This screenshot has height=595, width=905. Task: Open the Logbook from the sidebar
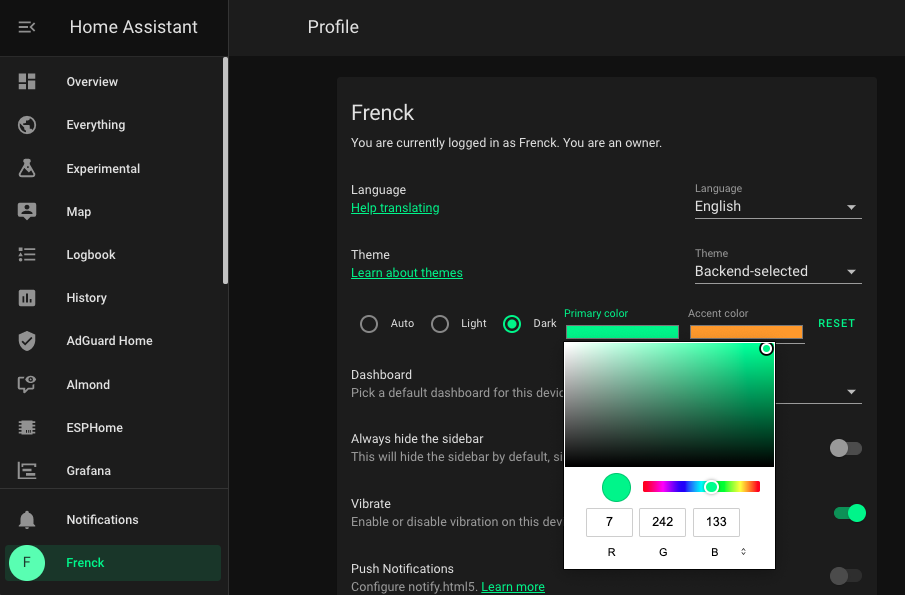click(90, 254)
